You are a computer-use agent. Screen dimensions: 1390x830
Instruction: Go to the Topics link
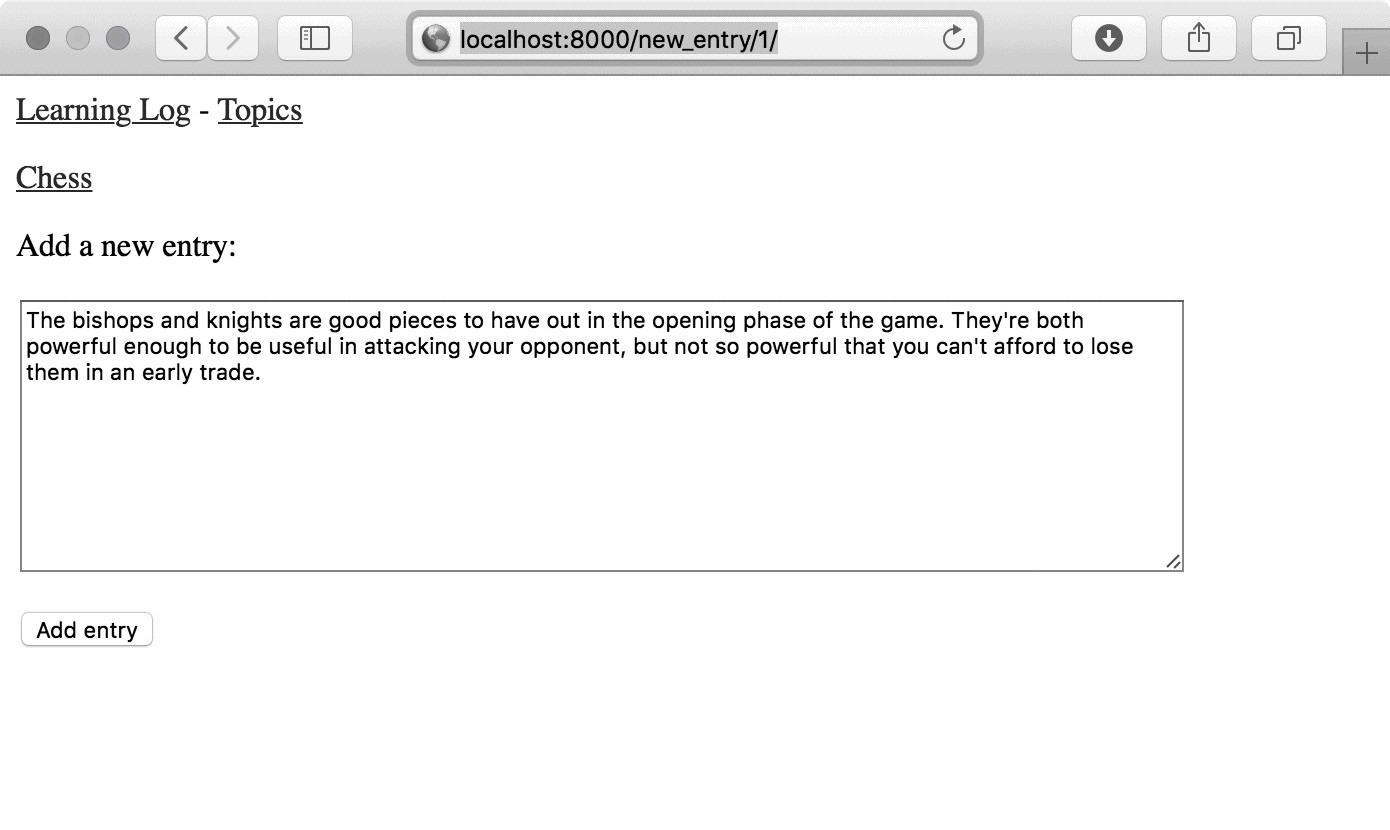tap(260, 110)
